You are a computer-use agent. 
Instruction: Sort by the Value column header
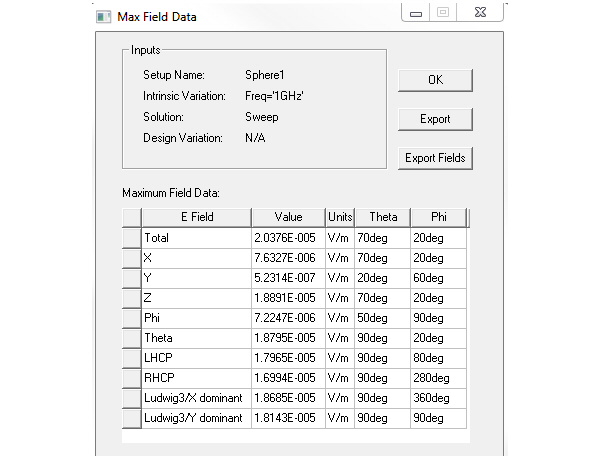289,217
